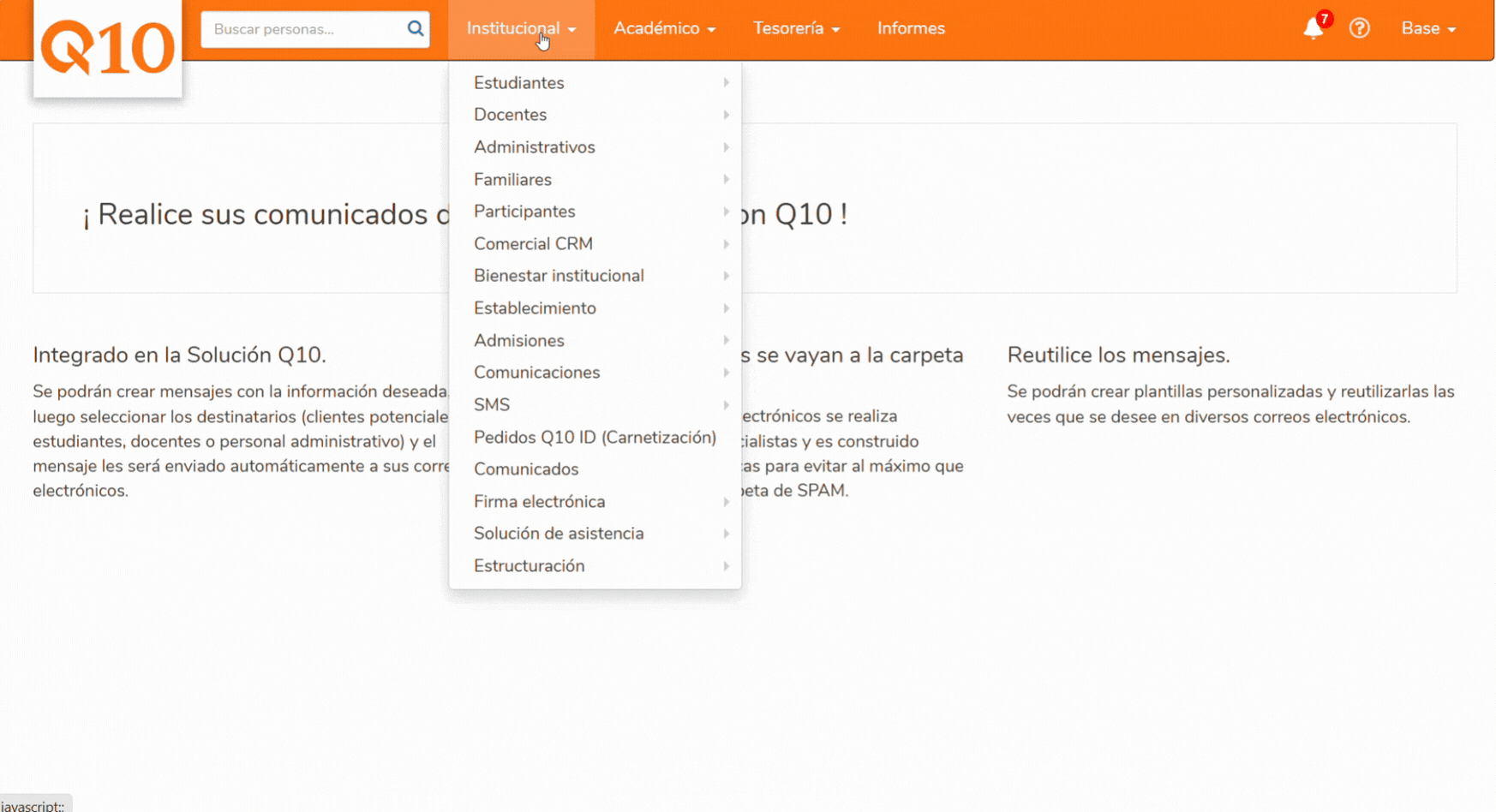The image size is (1496, 812).
Task: Expand the Docentes submenu
Action: tap(595, 115)
